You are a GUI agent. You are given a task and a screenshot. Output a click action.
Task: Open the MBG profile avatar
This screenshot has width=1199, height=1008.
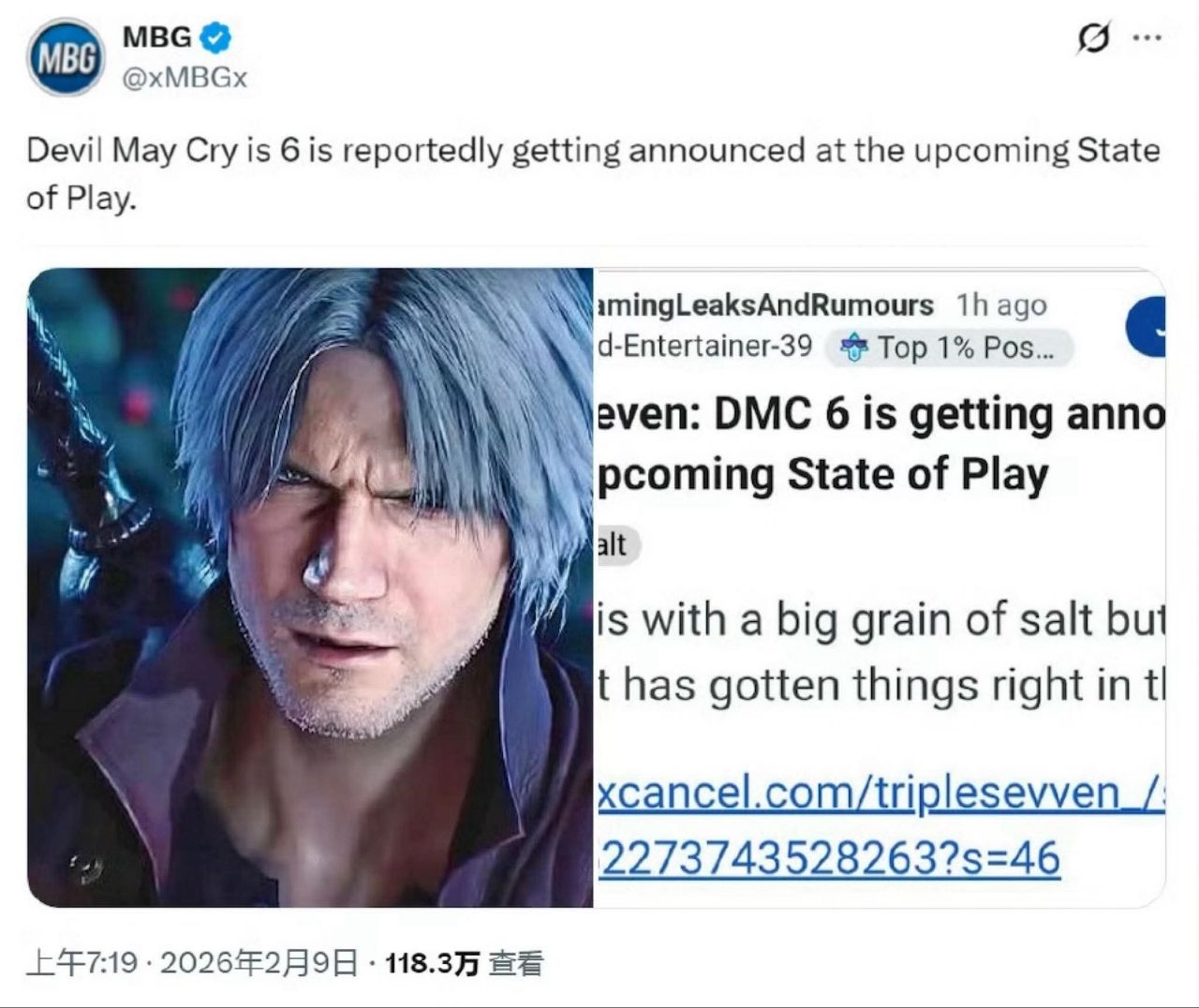(66, 57)
